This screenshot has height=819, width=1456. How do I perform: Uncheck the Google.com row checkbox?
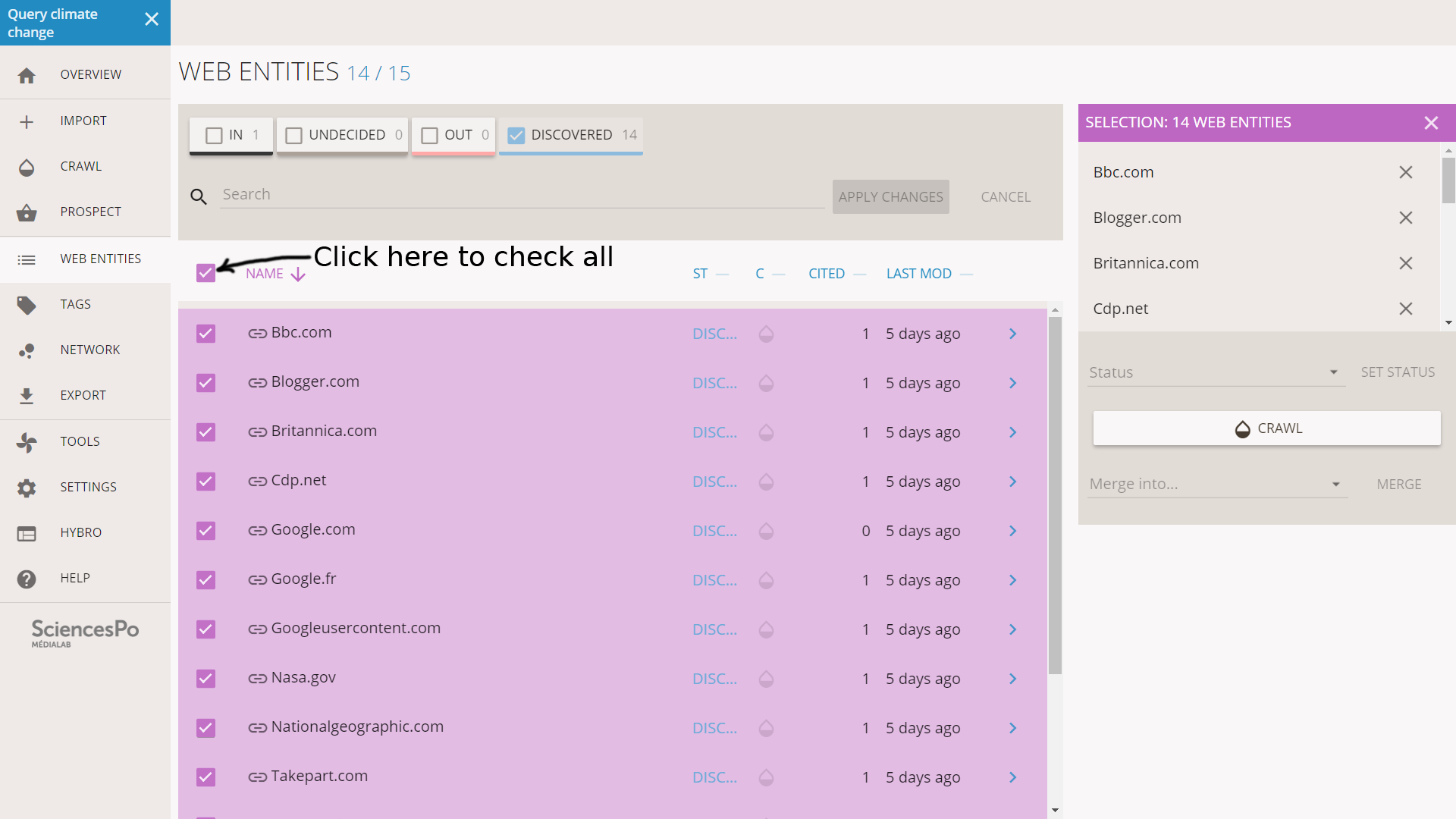click(206, 531)
